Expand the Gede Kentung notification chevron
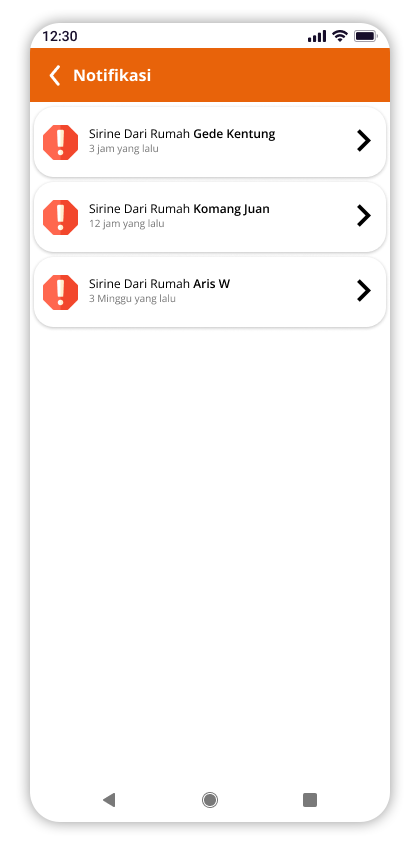The image size is (419, 848). click(364, 141)
